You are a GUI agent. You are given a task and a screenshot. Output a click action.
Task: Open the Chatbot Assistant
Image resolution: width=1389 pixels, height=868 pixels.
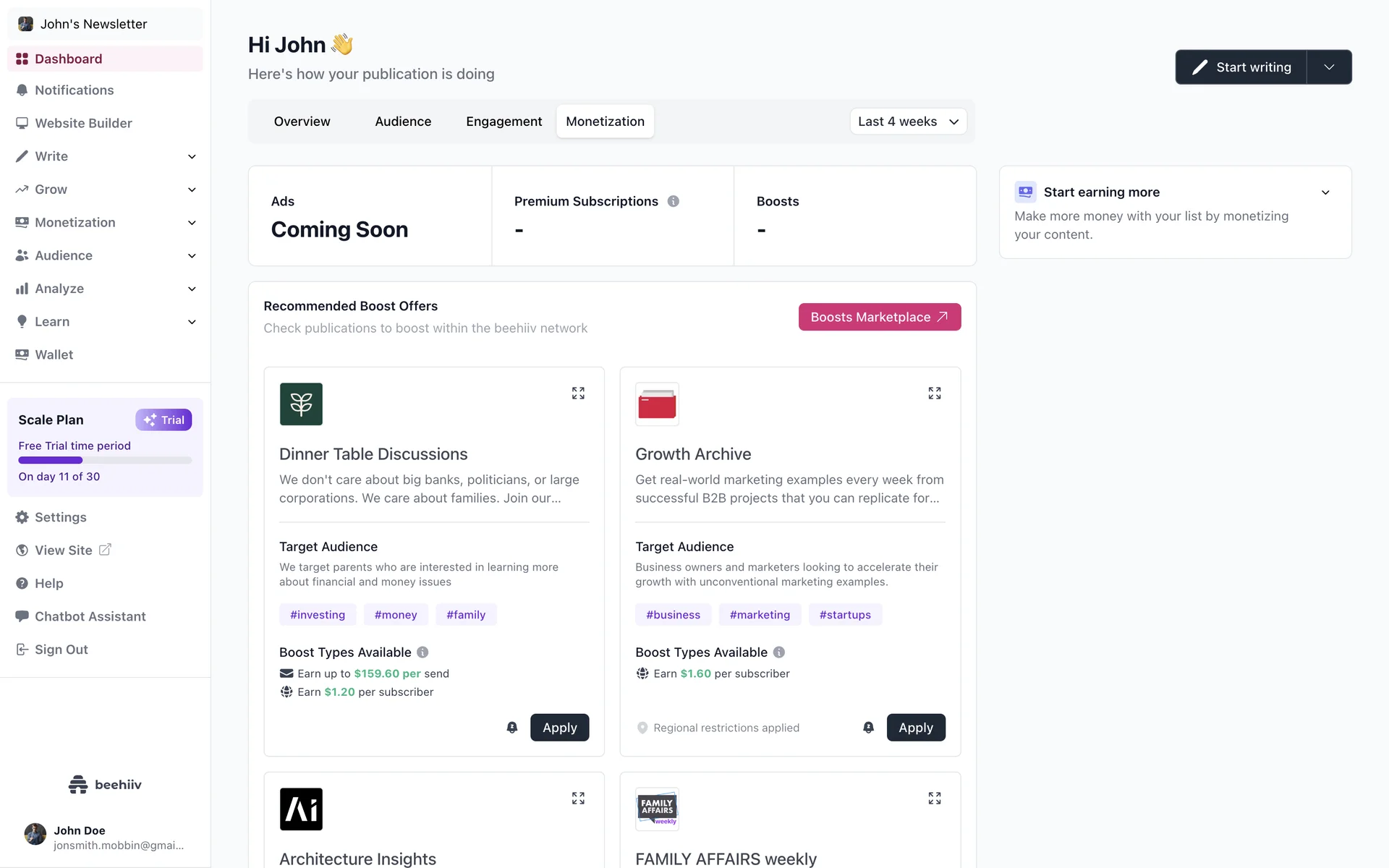[x=90, y=616]
